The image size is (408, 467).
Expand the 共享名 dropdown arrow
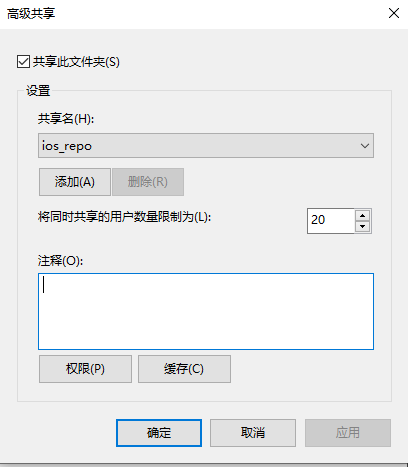click(x=365, y=146)
